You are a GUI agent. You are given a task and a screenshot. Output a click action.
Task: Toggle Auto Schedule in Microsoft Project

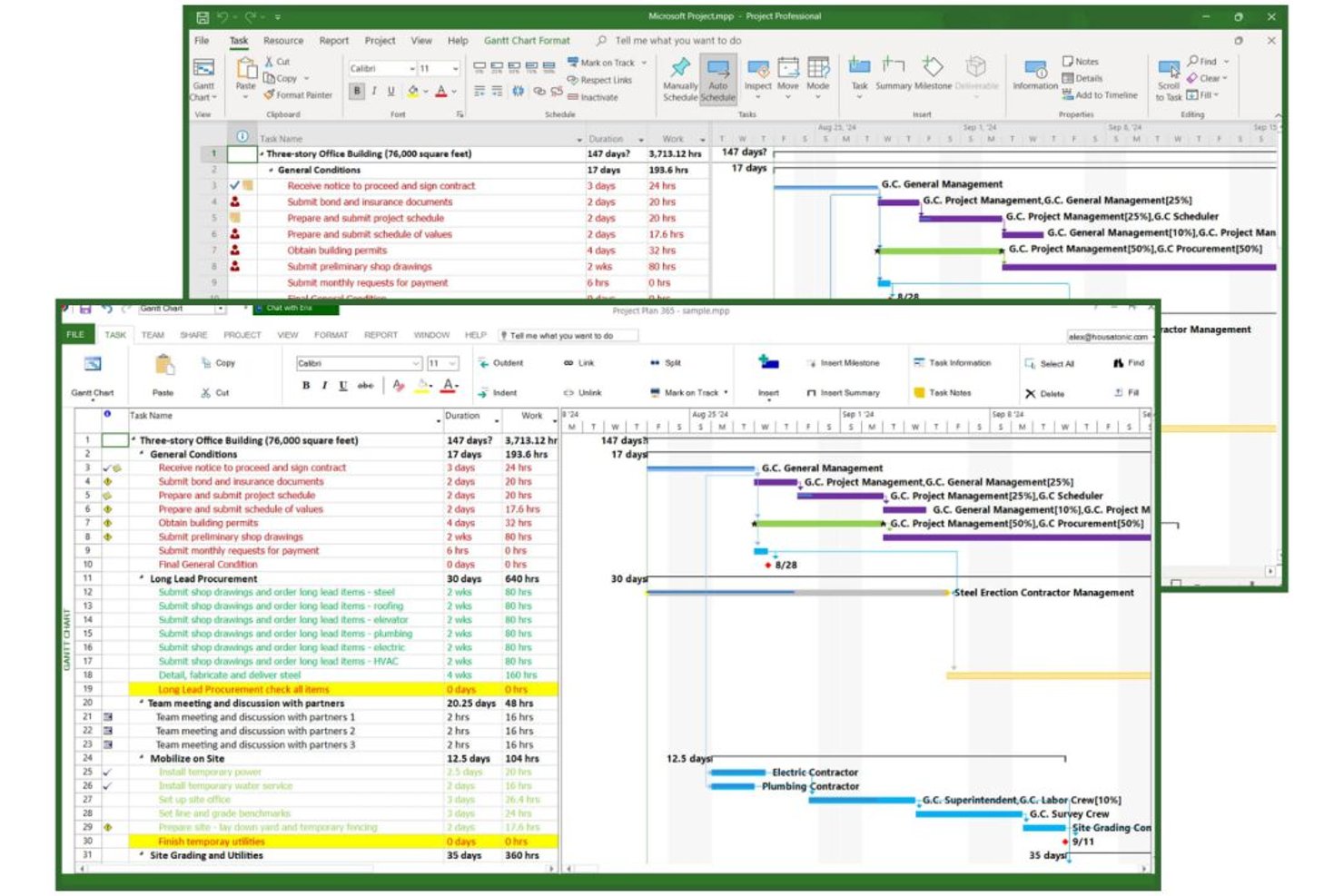click(717, 80)
